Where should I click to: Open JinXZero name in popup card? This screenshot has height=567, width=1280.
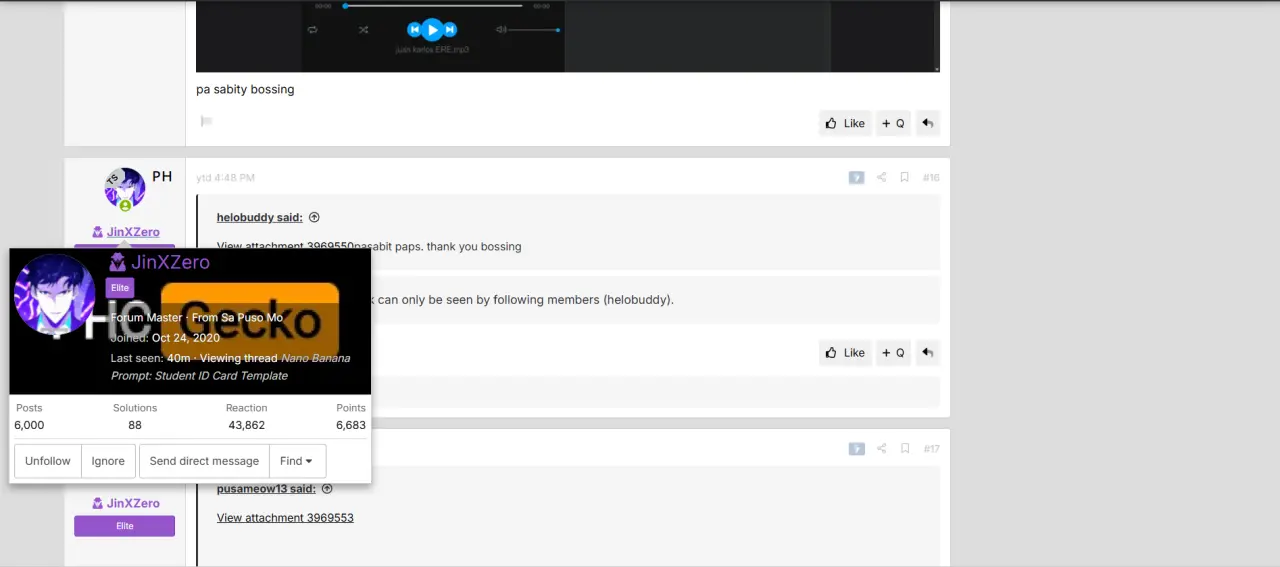pos(170,263)
